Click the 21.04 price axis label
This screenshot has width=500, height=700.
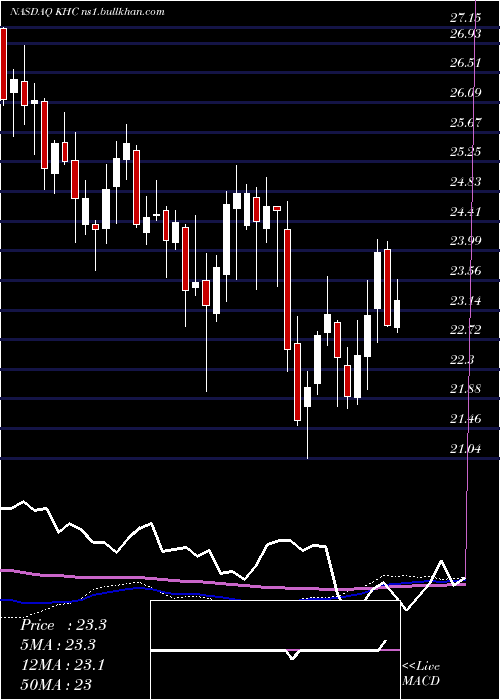466,448
